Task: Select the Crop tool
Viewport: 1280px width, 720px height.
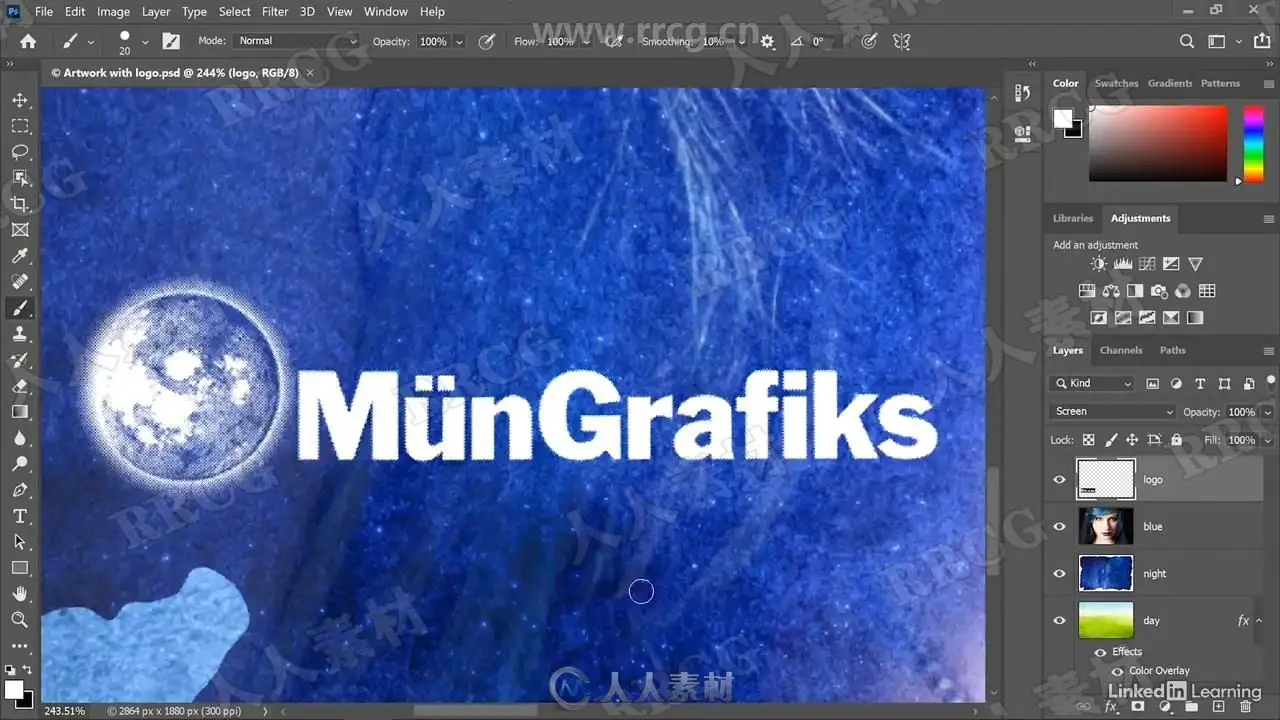Action: tap(20, 204)
